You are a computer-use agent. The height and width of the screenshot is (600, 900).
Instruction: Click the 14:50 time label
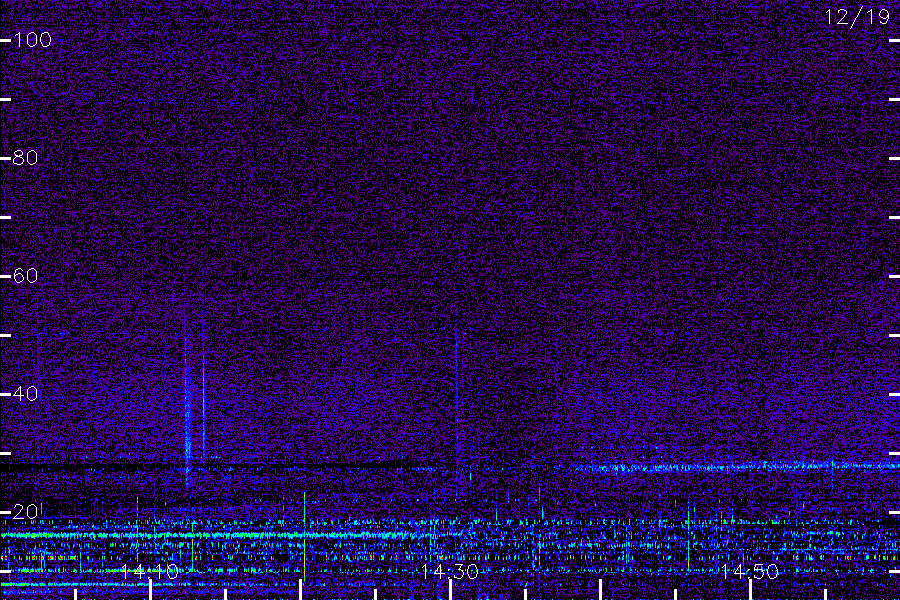tap(750, 571)
